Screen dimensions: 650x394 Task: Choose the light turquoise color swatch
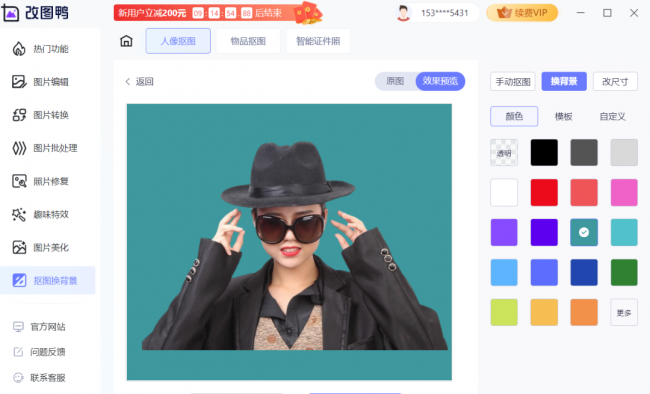point(624,232)
